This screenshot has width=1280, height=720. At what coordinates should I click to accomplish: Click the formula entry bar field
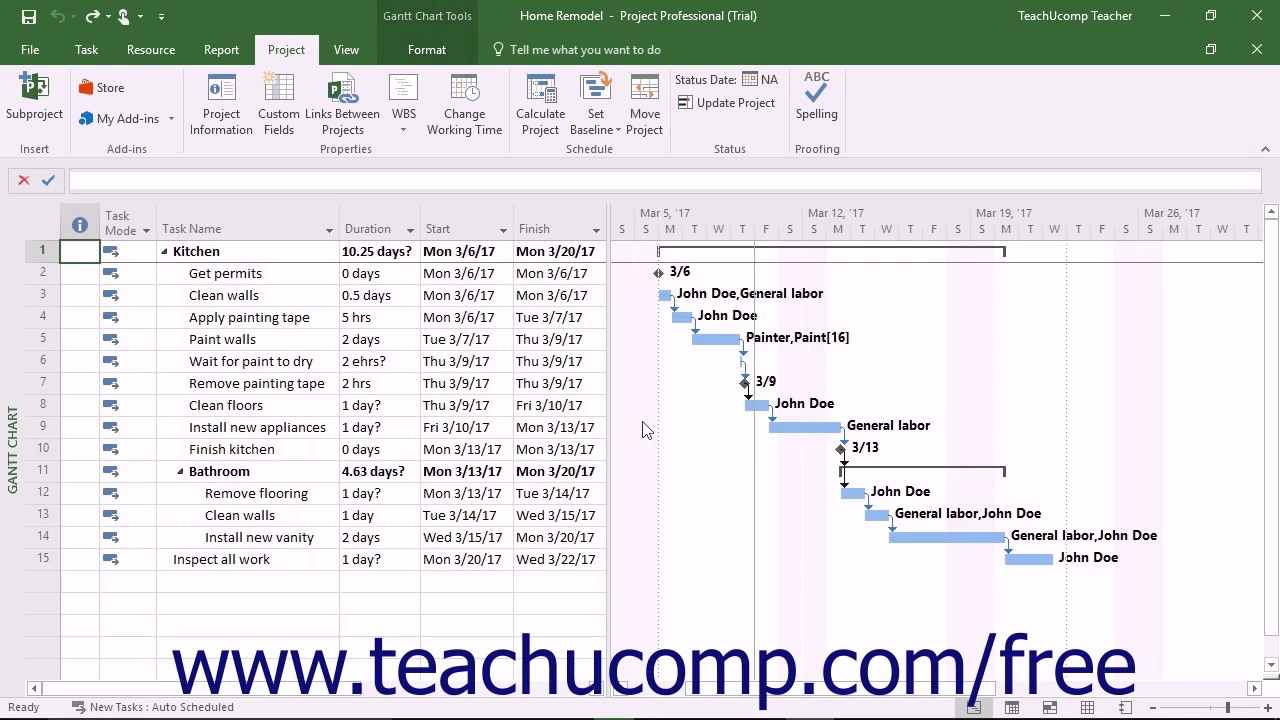(665, 181)
